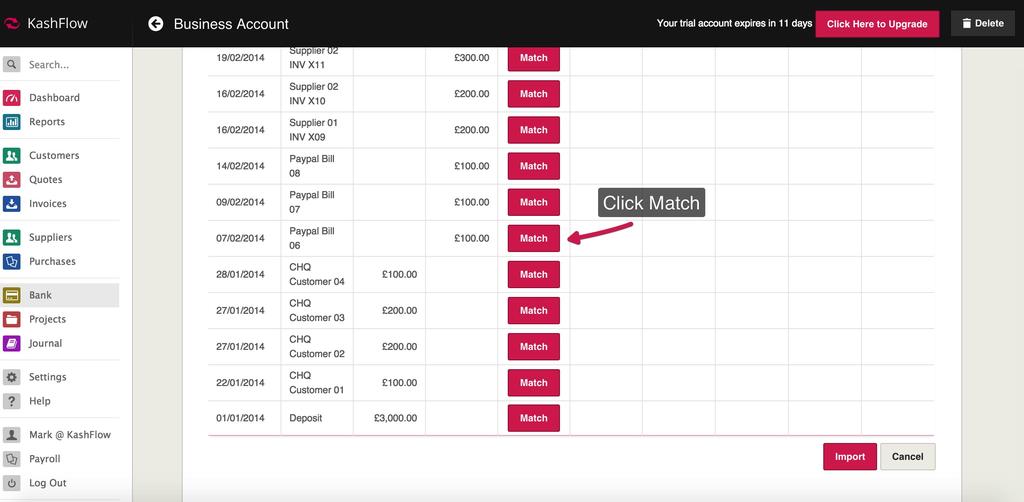Select the Customers icon in sidebar

tap(12, 156)
